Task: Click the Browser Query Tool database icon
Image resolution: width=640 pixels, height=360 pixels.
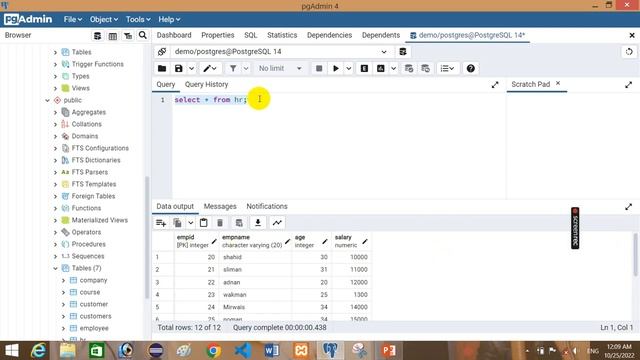Action: (x=97, y=36)
